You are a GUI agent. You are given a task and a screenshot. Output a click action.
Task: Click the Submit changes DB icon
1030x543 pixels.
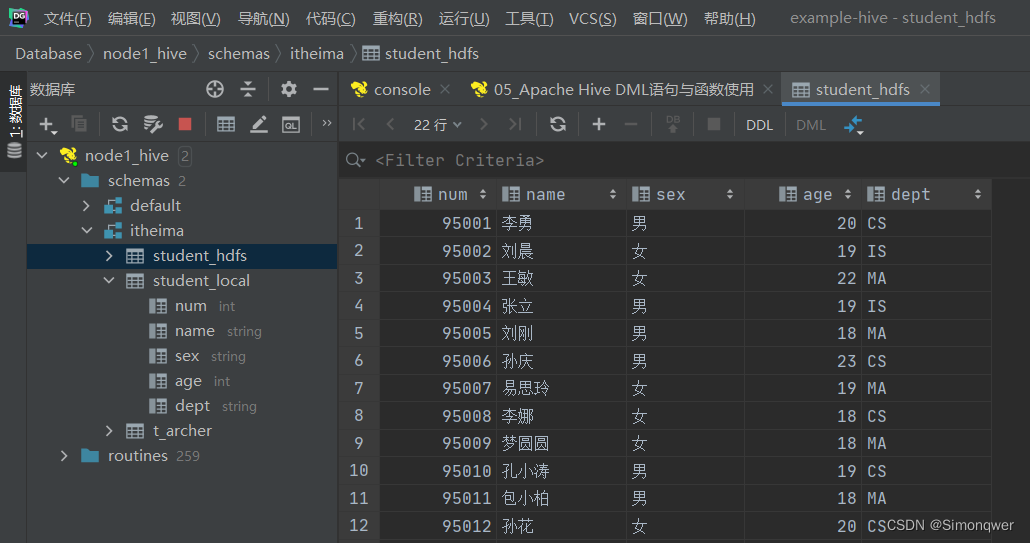click(673, 124)
